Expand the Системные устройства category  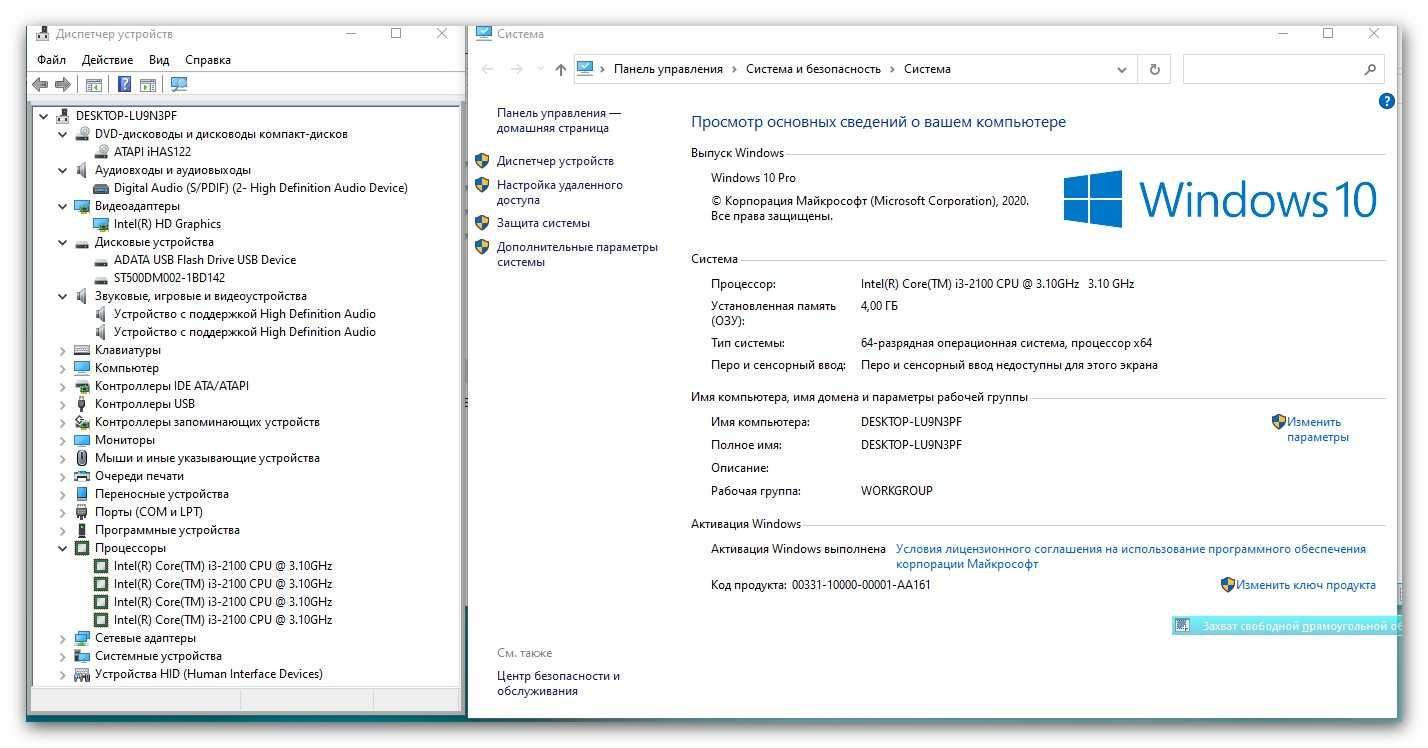pos(62,656)
